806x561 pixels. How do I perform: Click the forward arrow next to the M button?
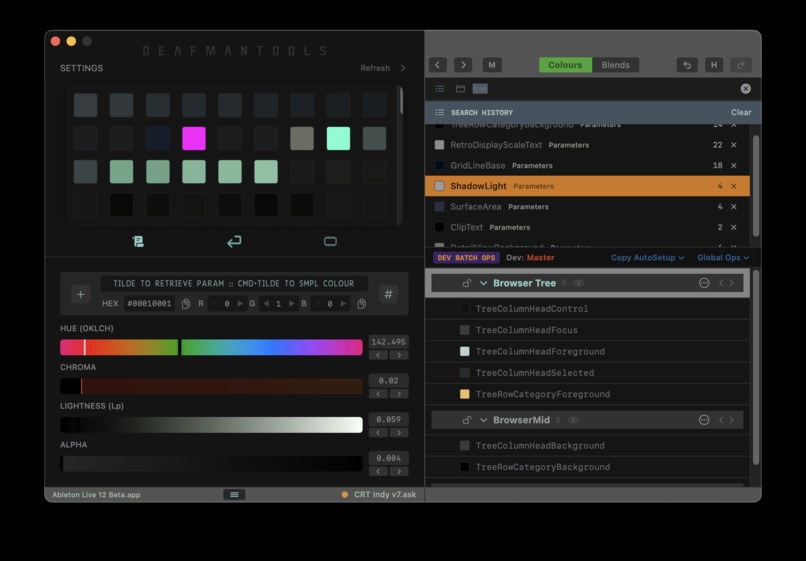pos(463,65)
